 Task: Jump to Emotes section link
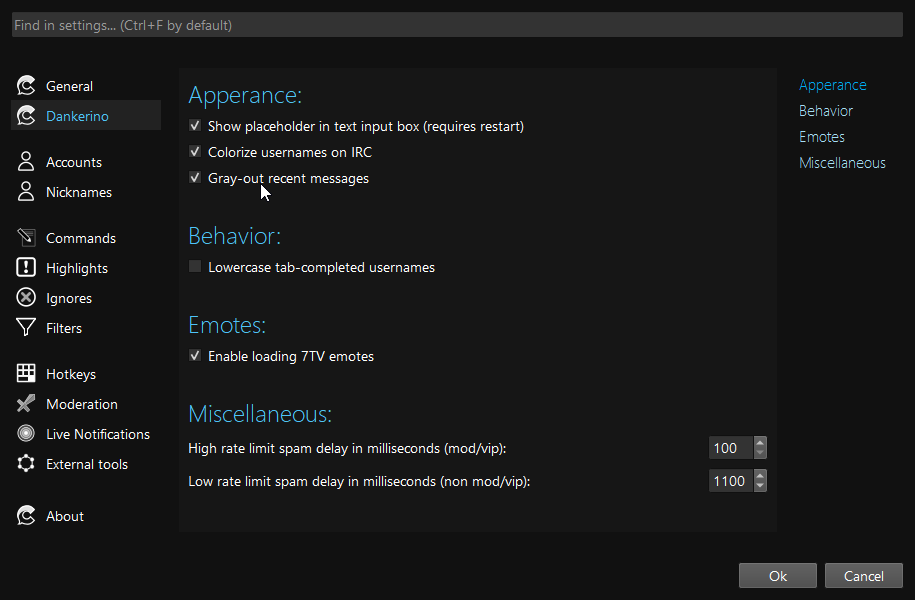point(822,137)
